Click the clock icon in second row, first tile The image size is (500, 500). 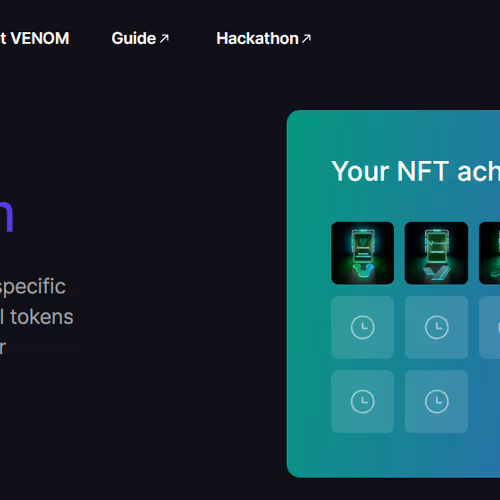(x=363, y=327)
